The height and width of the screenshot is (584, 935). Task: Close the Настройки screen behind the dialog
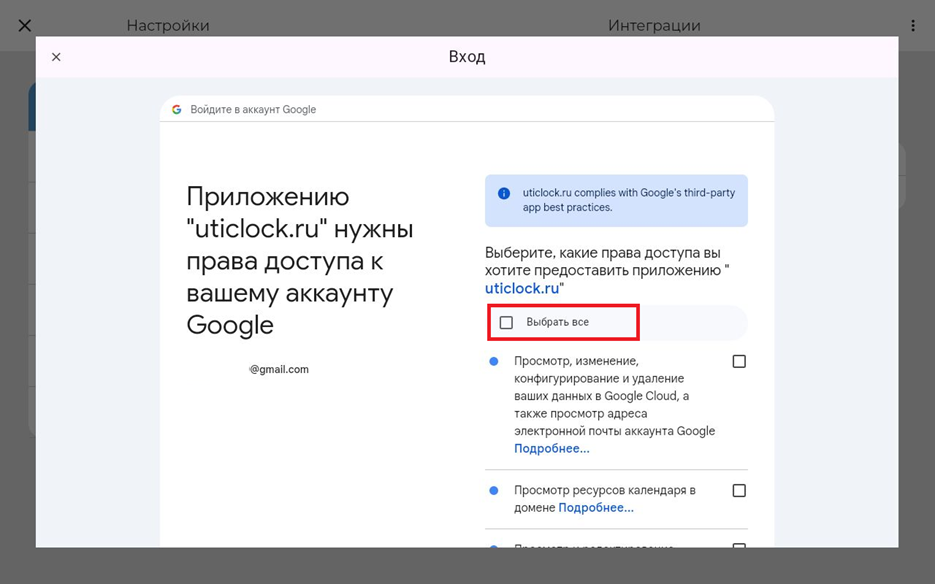(x=24, y=26)
